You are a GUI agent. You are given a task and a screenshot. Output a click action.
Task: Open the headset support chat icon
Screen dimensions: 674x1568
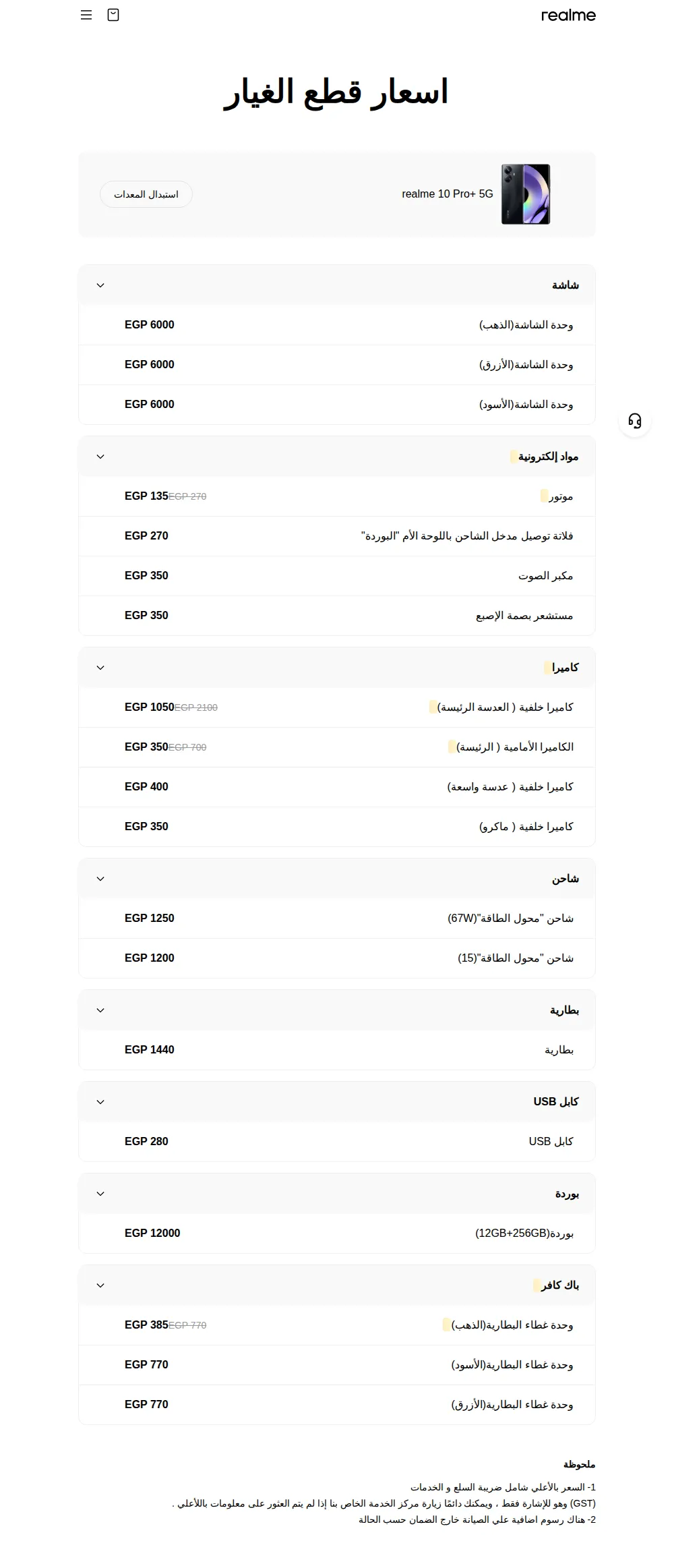(635, 421)
